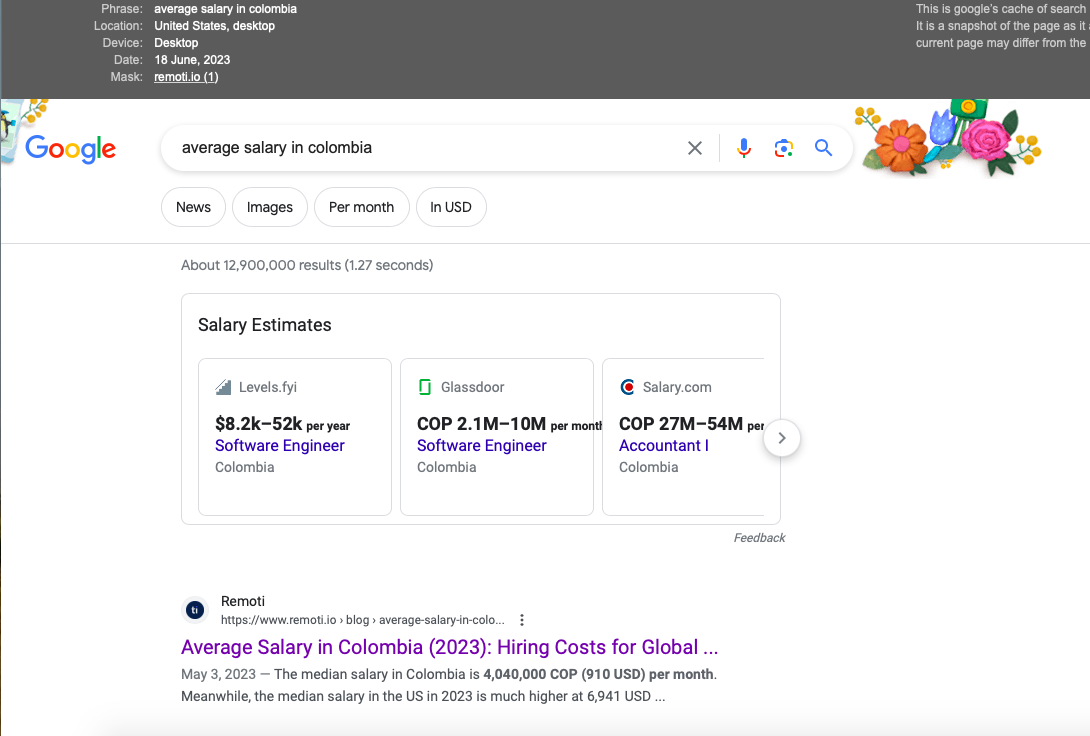This screenshot has height=736, width=1090.
Task: Click the remoti.io (1) mask link
Action: [x=186, y=76]
